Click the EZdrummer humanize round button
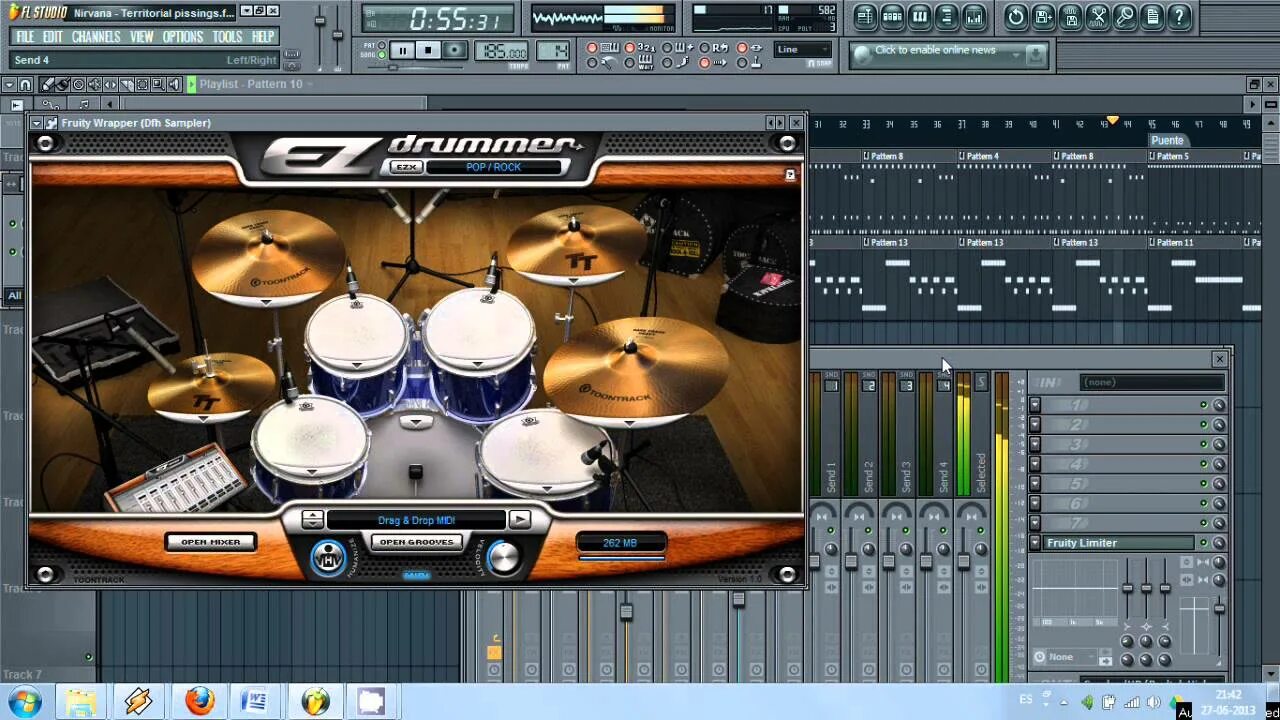Image resolution: width=1280 pixels, height=720 pixels. click(328, 558)
